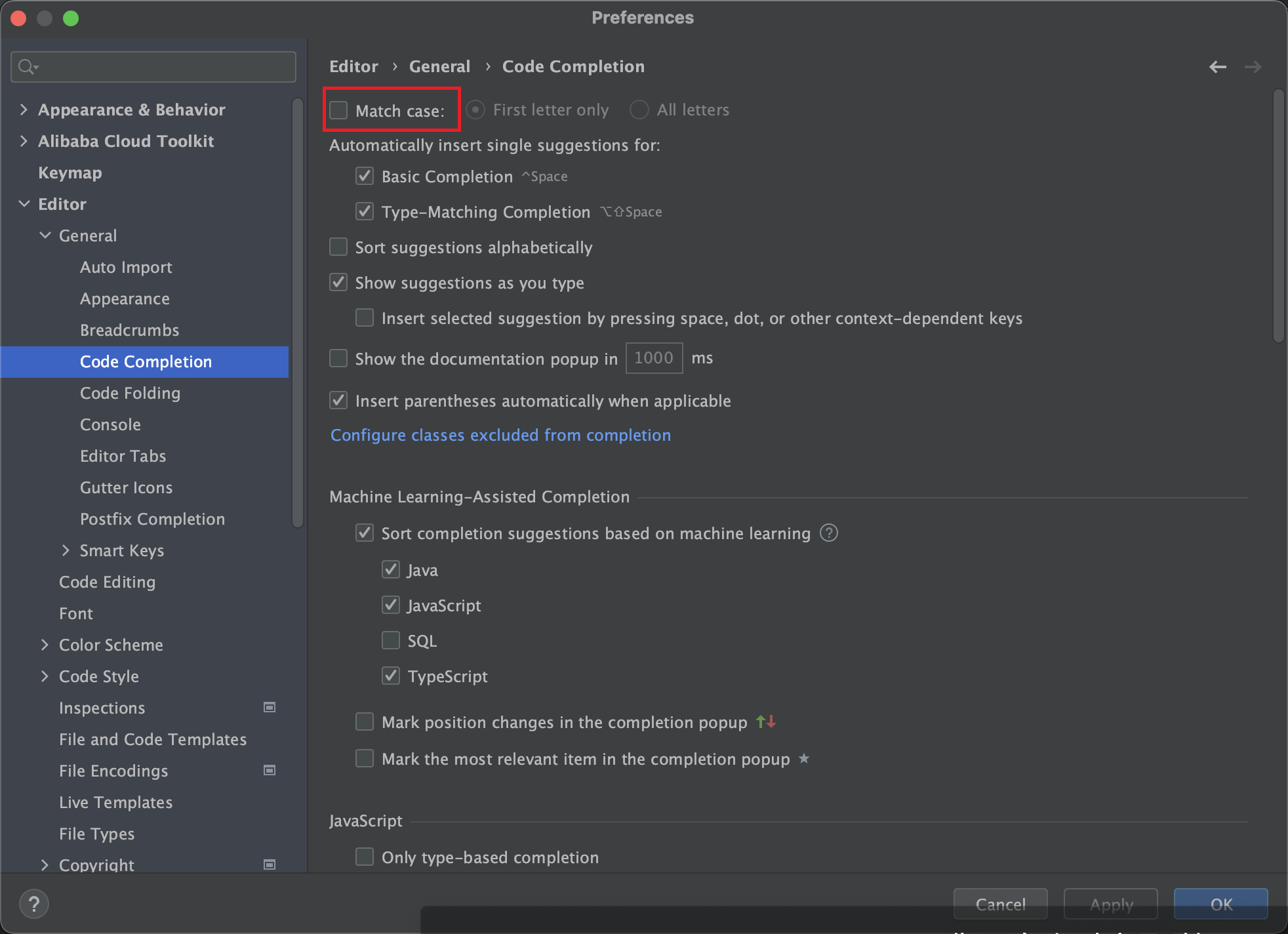Viewport: 1288px width, 934px height.
Task: Open the Code Folding settings page
Action: [130, 393]
